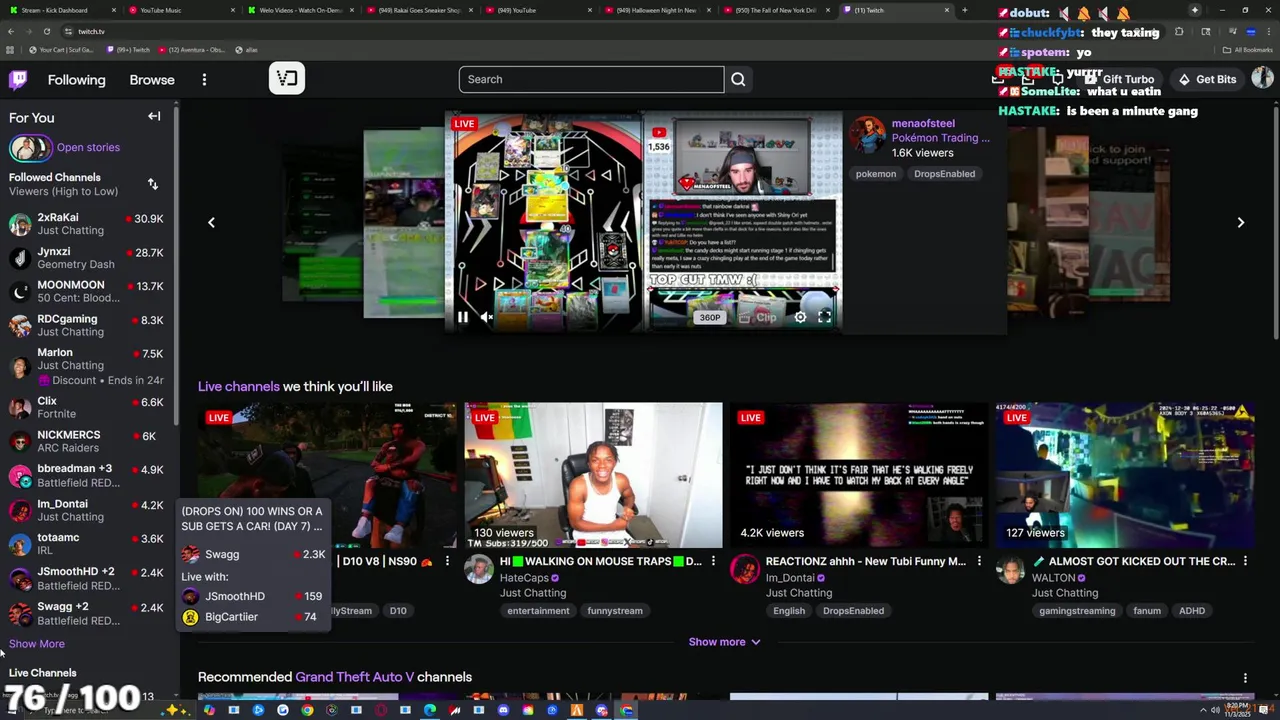The image size is (1280, 720).
Task: Select BigCartiier in hover card
Action: coord(252,617)
